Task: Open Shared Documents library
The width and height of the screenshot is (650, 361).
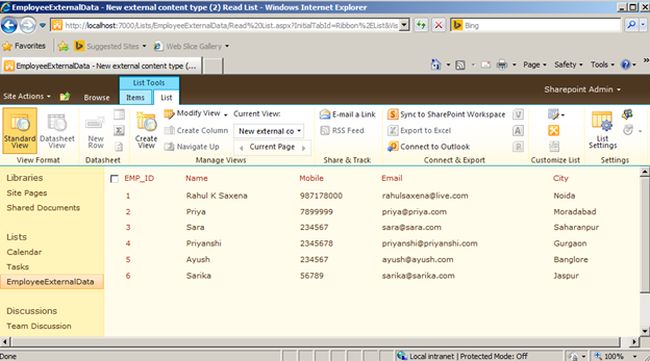Action: pos(43,208)
